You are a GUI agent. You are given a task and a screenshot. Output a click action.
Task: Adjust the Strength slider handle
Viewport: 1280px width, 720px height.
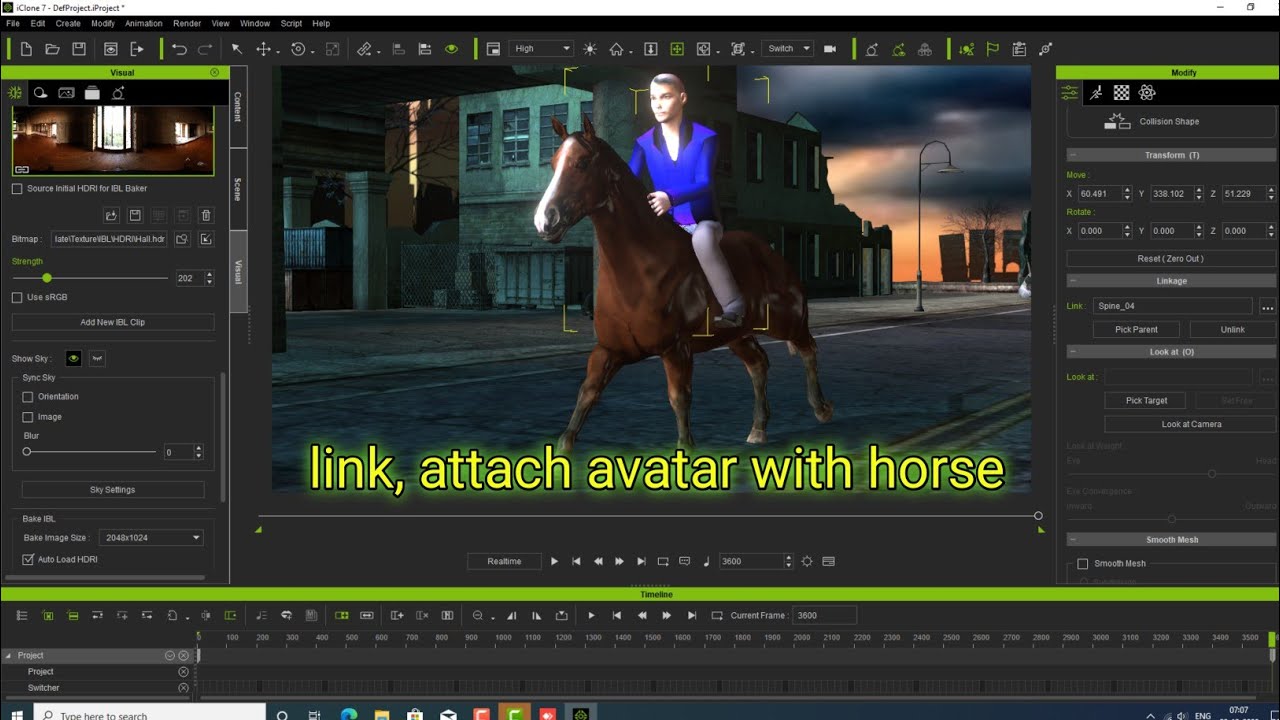point(46,278)
